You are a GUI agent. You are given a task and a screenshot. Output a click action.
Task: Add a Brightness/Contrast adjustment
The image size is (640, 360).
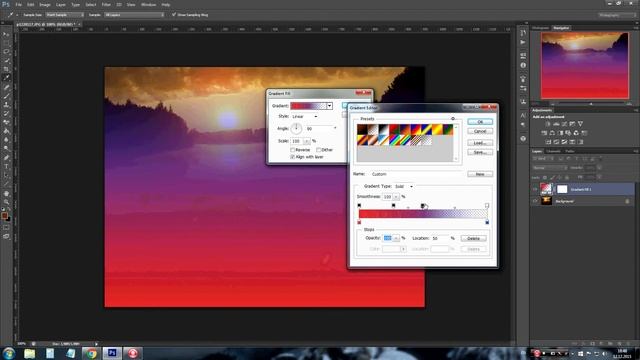point(548,124)
